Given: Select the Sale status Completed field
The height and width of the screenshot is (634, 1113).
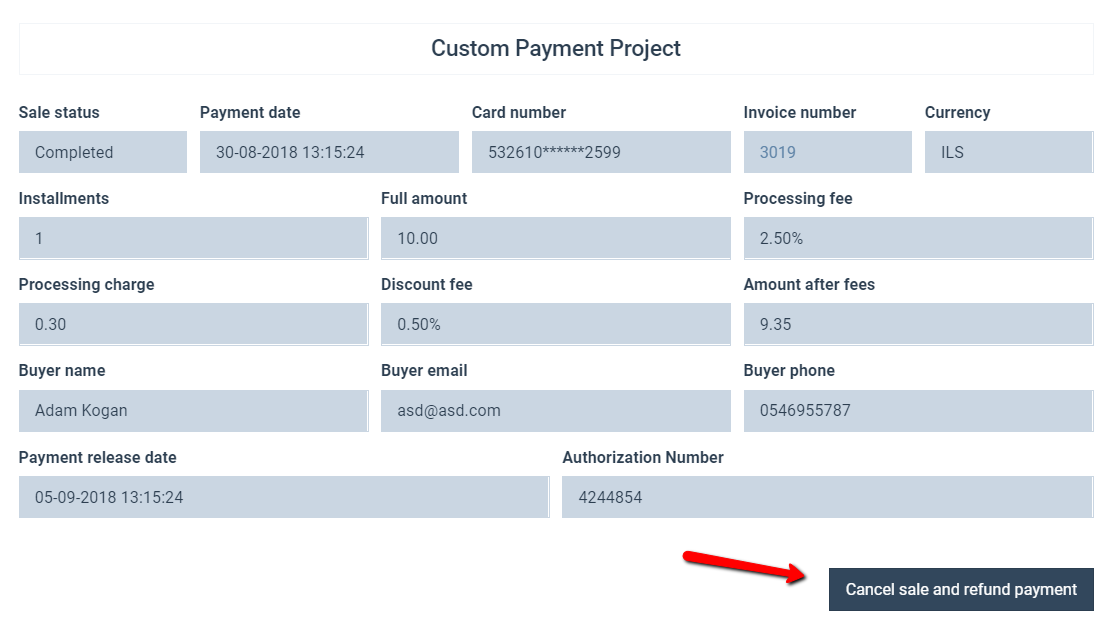Looking at the screenshot, I should click(x=103, y=152).
